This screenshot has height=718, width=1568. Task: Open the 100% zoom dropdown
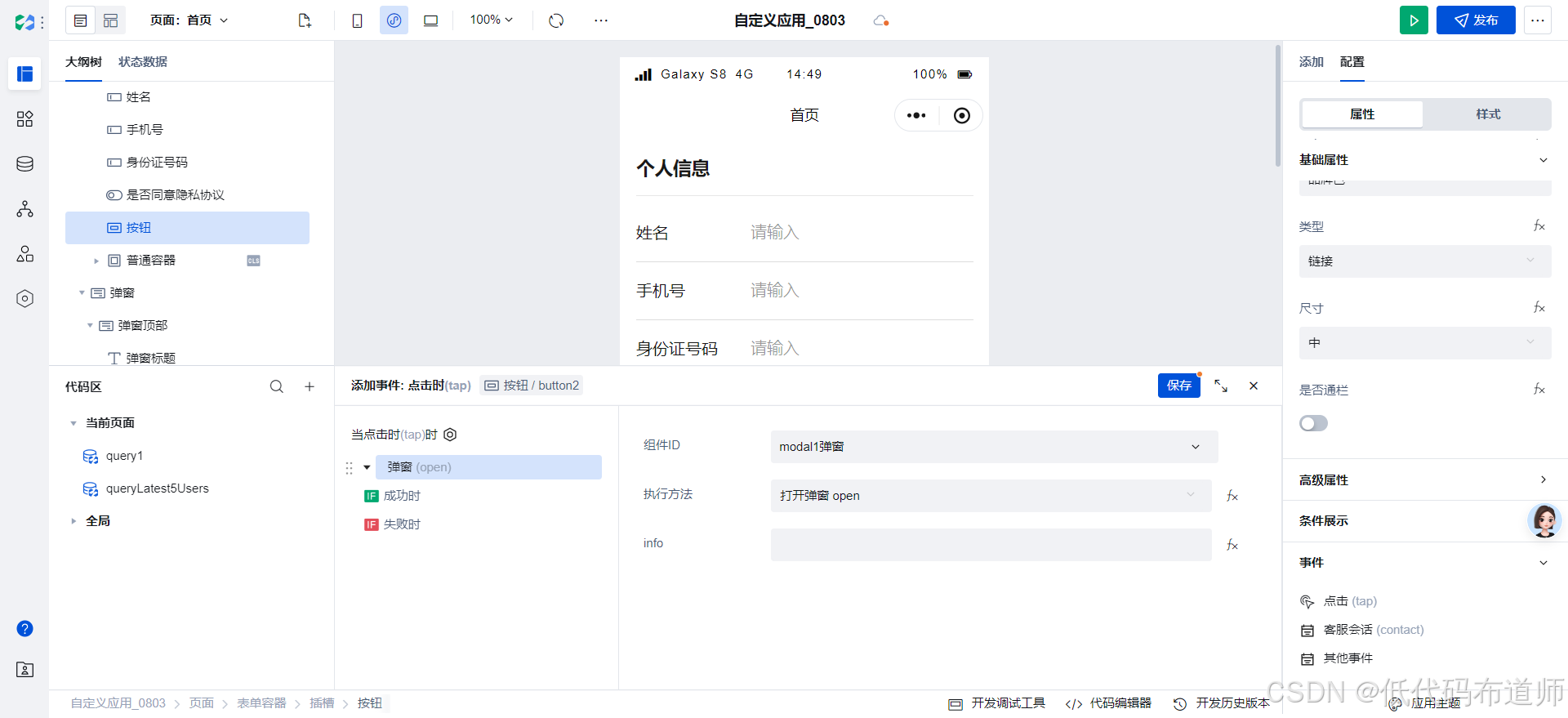tap(491, 20)
